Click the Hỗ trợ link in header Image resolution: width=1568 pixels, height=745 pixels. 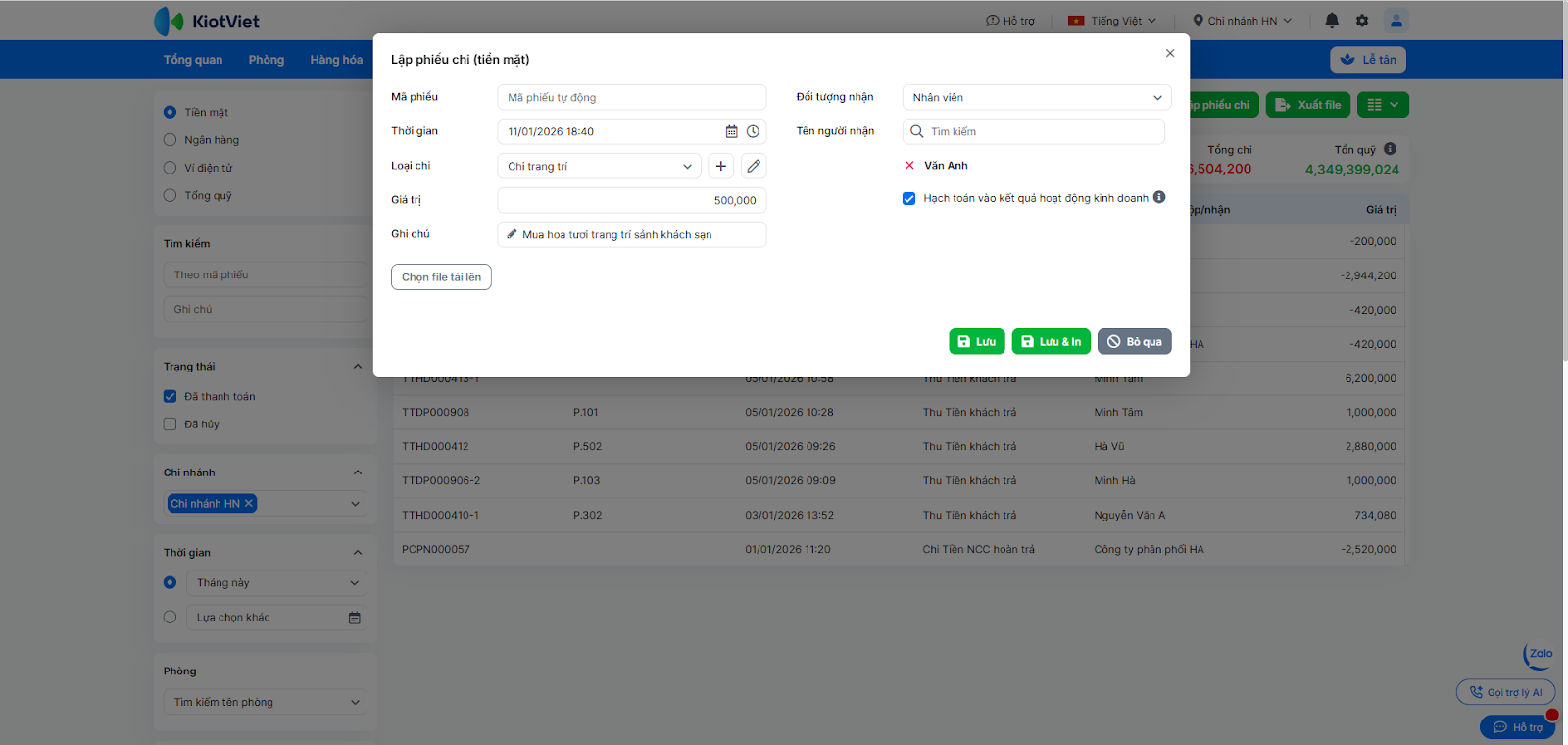coord(1010,21)
